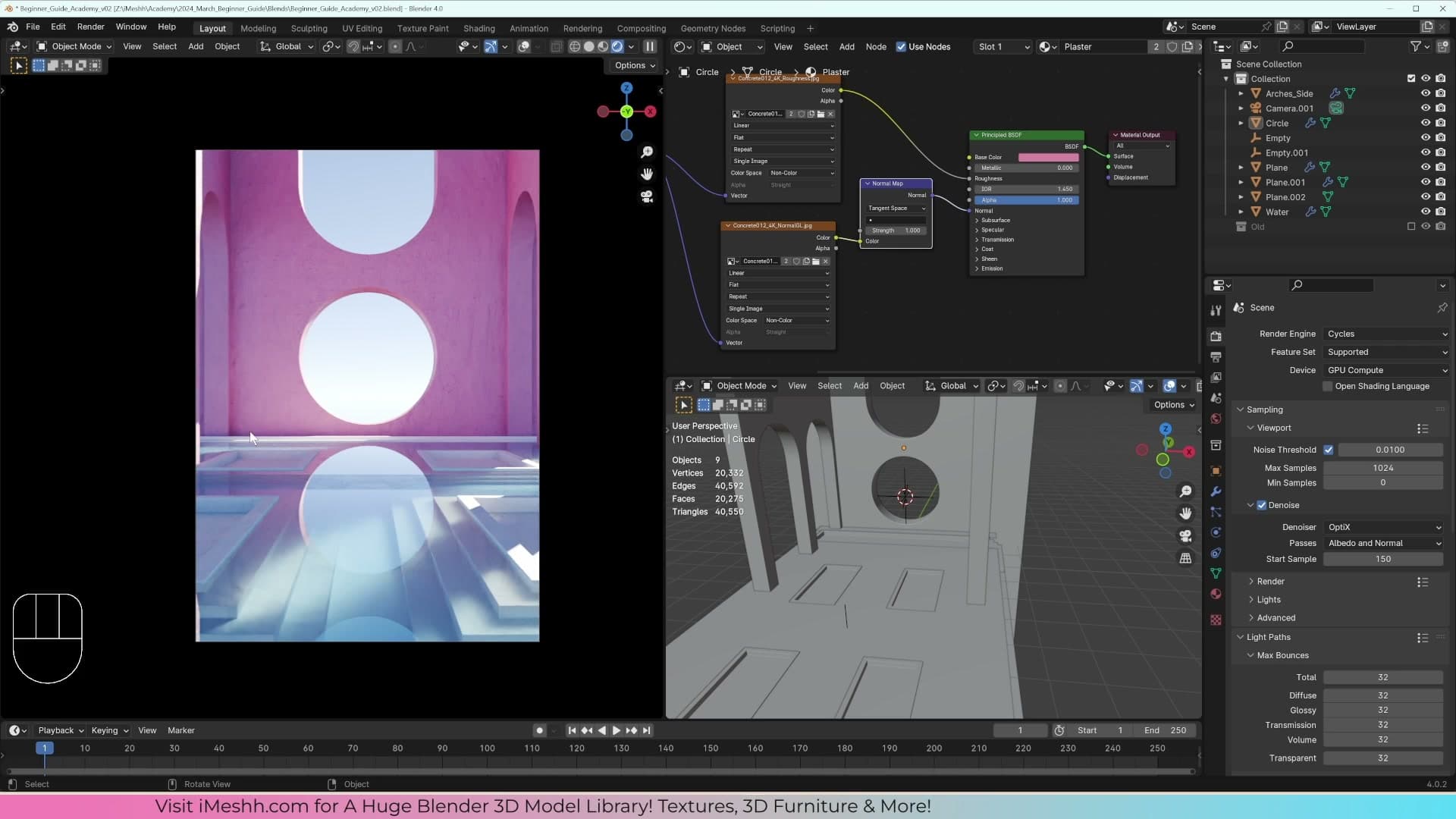Open Options popover in left viewport
1456x819 pixels.
tap(635, 65)
